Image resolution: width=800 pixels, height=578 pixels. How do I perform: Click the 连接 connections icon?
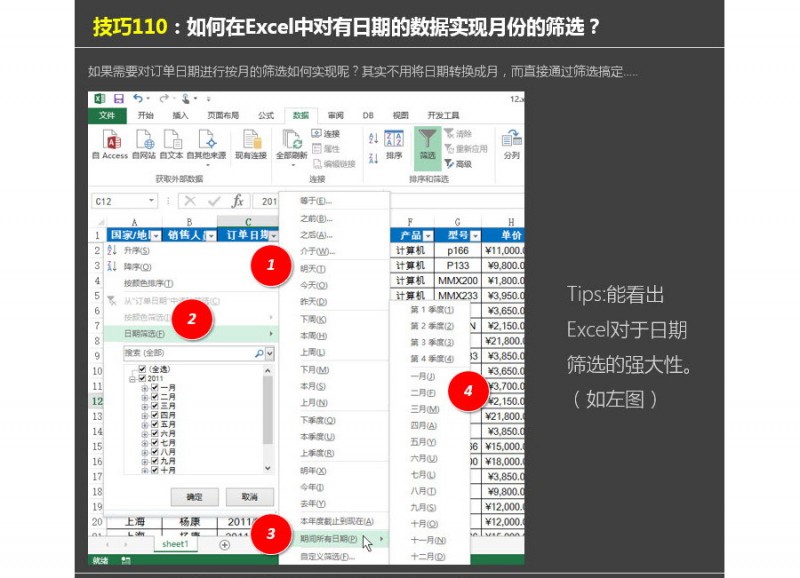coord(317,134)
